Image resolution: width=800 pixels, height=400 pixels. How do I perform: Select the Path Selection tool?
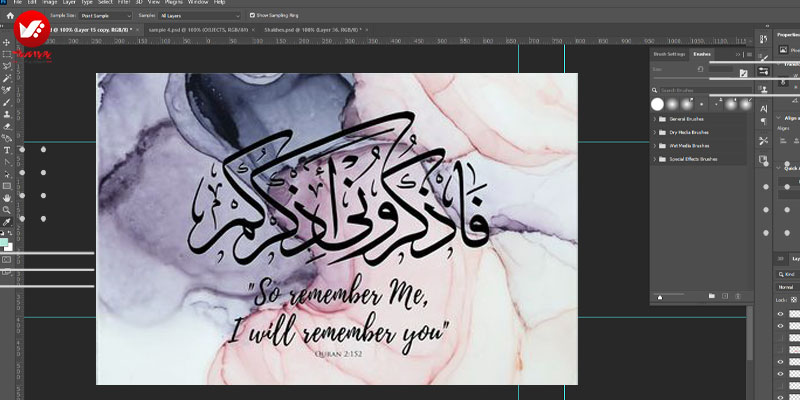click(x=7, y=174)
